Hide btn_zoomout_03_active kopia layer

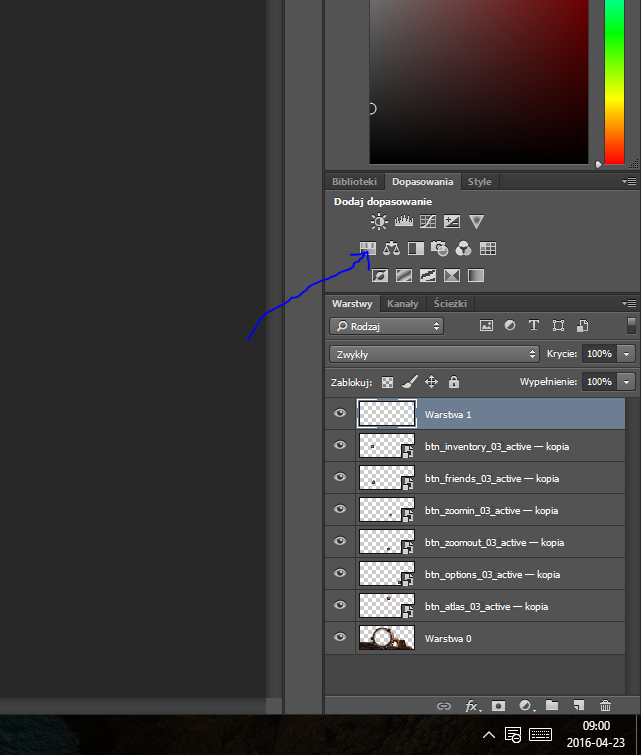[340, 541]
